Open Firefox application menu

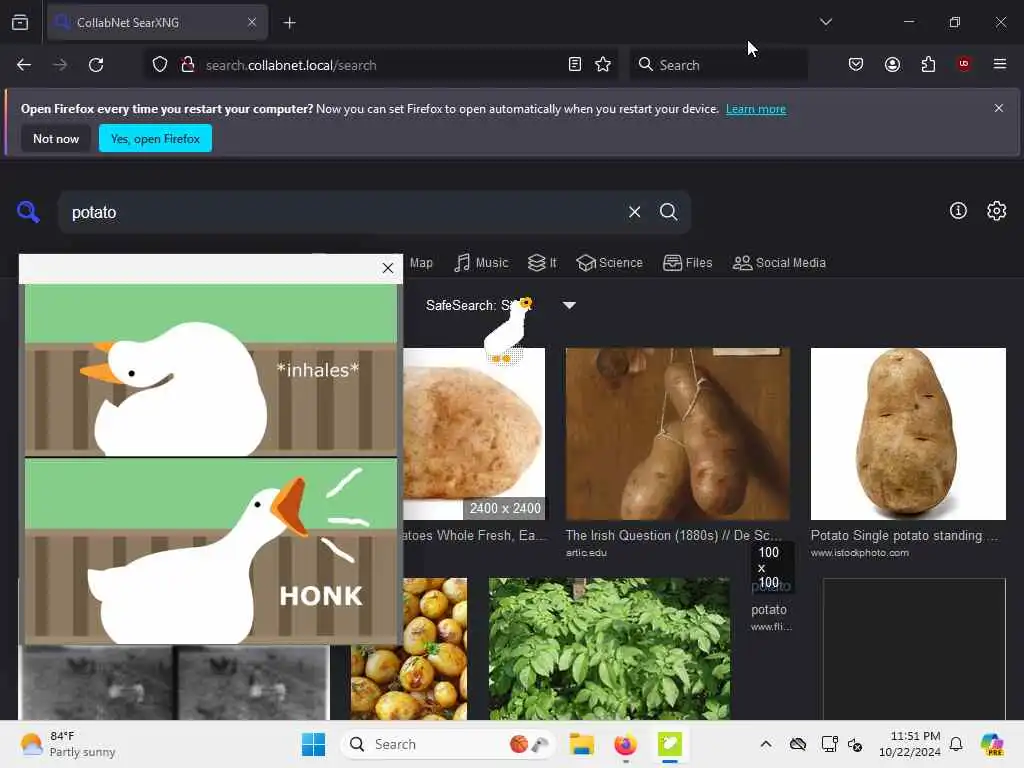coord(1000,65)
